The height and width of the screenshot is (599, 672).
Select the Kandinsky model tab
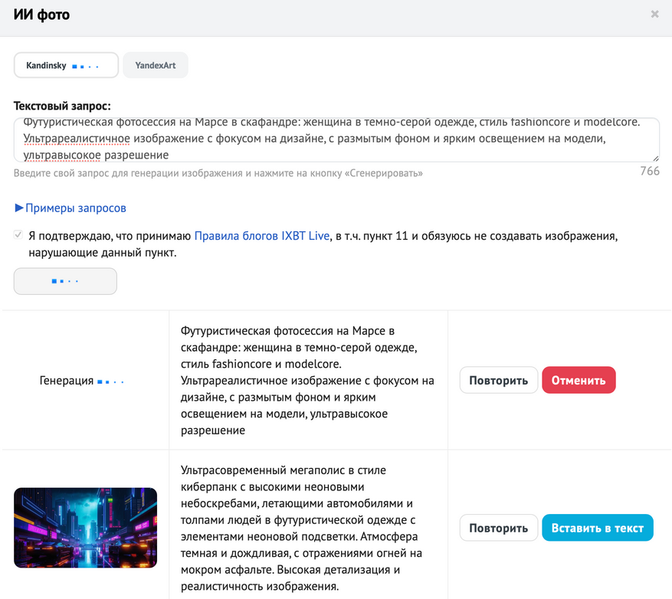coord(66,65)
